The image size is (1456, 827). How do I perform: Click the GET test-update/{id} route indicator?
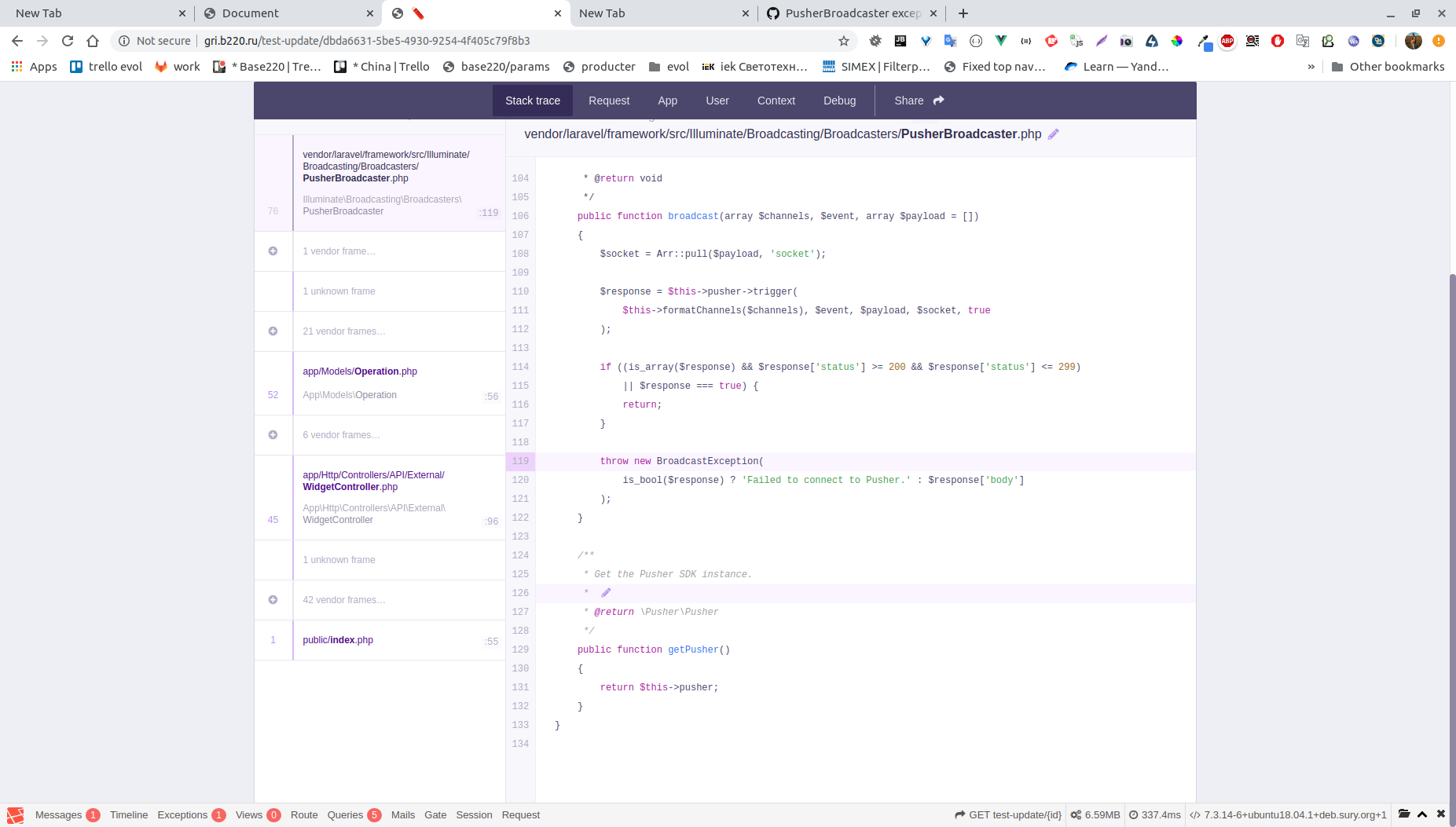pos(1008,815)
